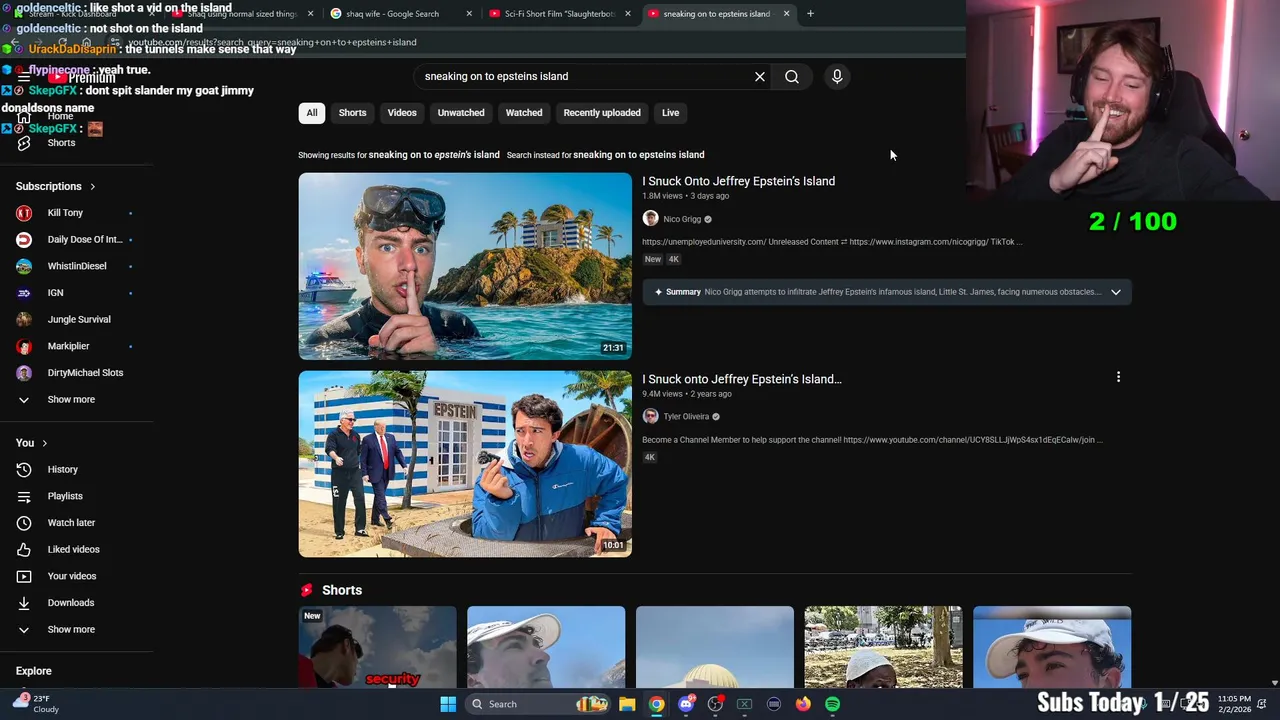The width and height of the screenshot is (1280, 720).
Task: Open more options for Tyler Oliveira video
Action: point(1118,377)
